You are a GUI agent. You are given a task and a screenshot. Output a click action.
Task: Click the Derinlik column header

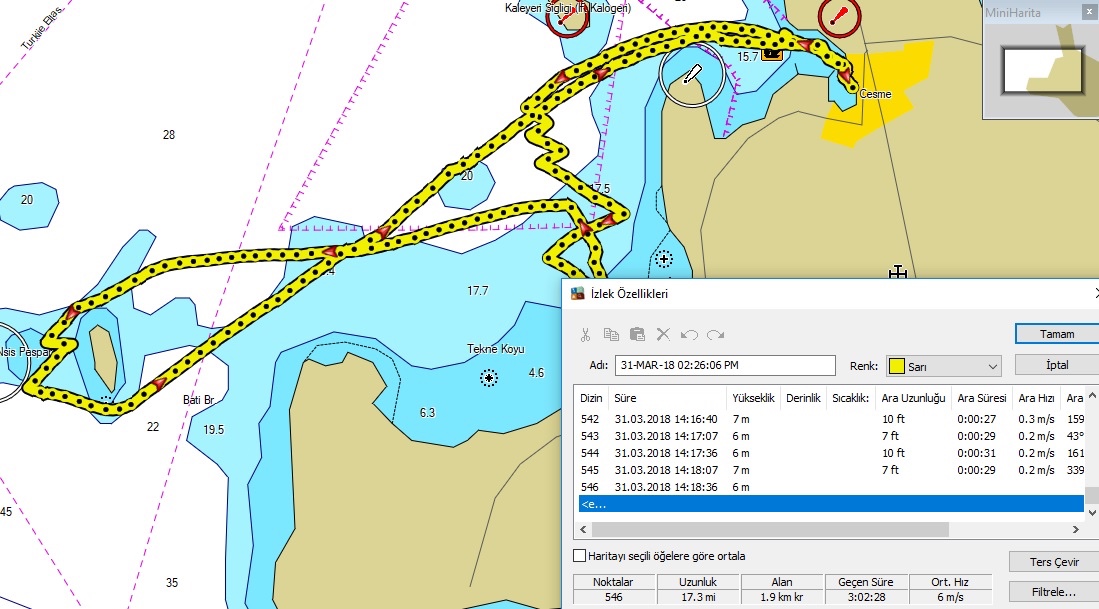(x=803, y=398)
